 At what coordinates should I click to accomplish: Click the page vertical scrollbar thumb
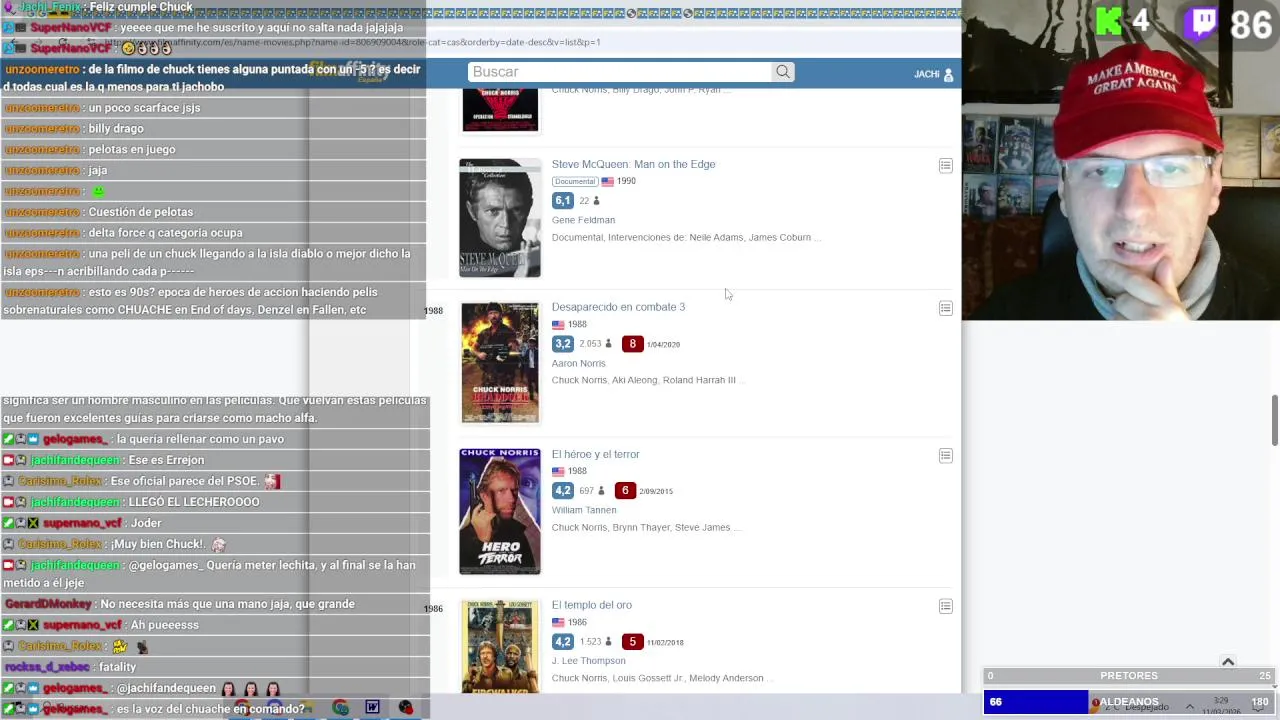1274,420
